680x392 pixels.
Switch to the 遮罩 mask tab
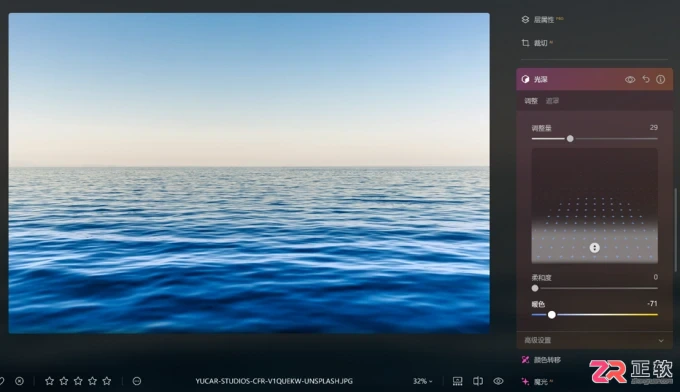point(552,101)
